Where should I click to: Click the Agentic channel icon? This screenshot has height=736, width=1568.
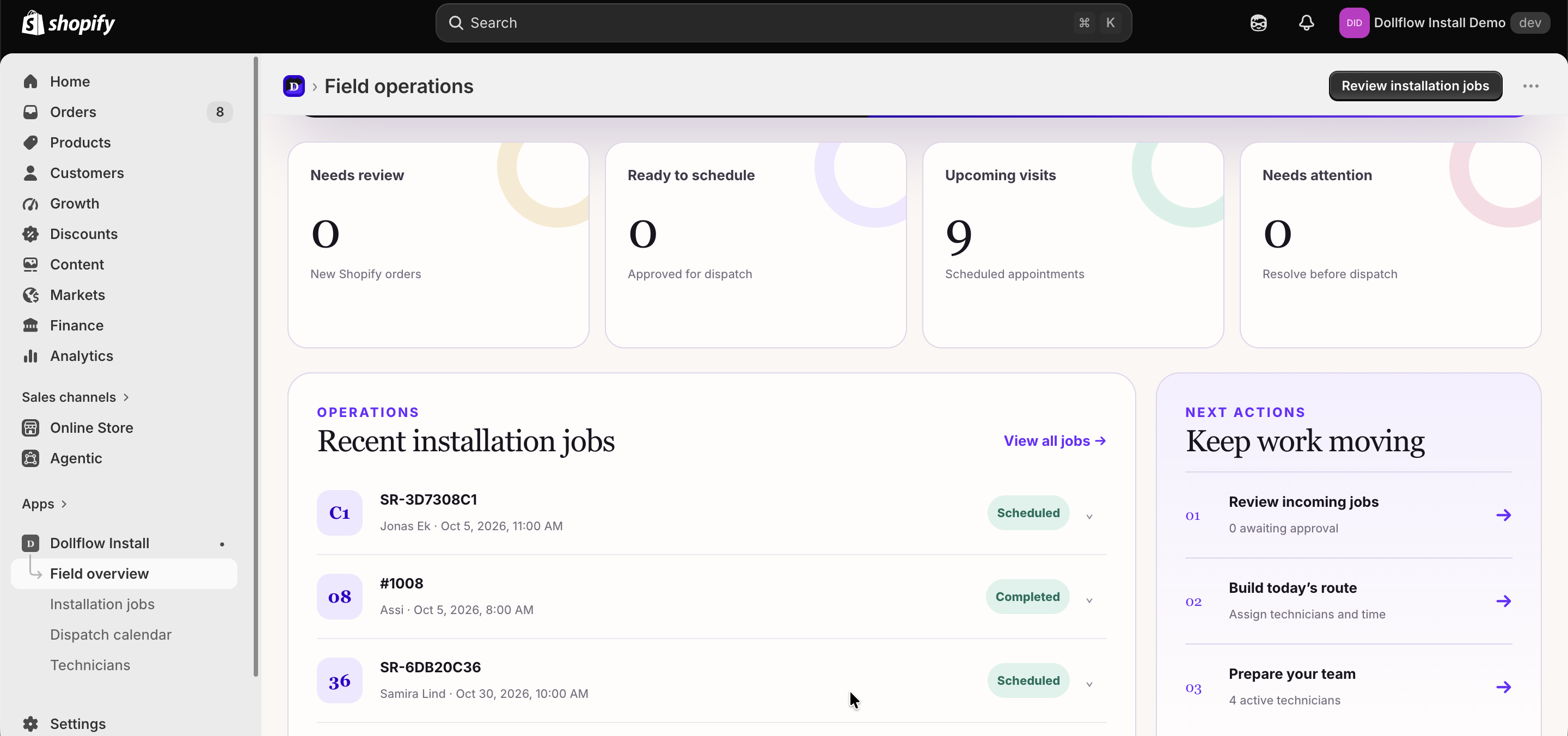(x=30, y=458)
